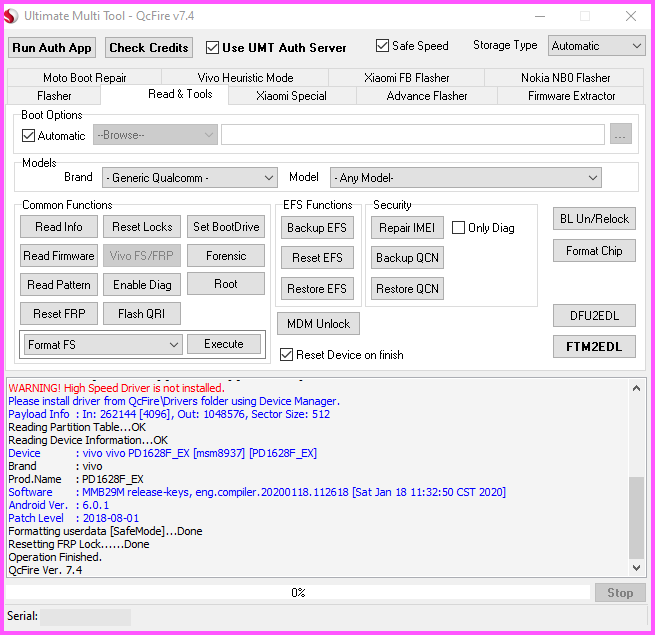Click the Execute button
The width and height of the screenshot is (655, 635).
[x=224, y=344]
